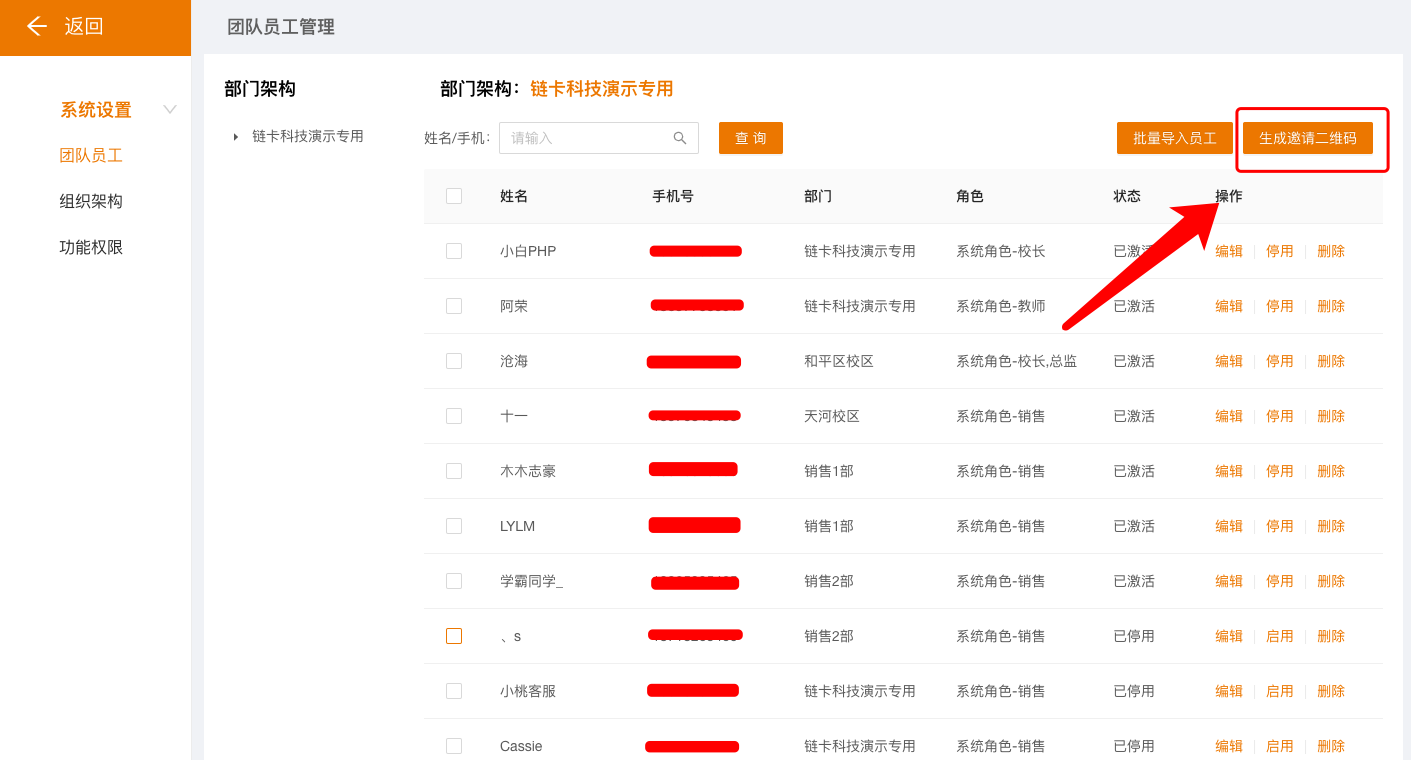Enable the 小桃客服 account
Image resolution: width=1411 pixels, height=760 pixels.
tap(1279, 691)
